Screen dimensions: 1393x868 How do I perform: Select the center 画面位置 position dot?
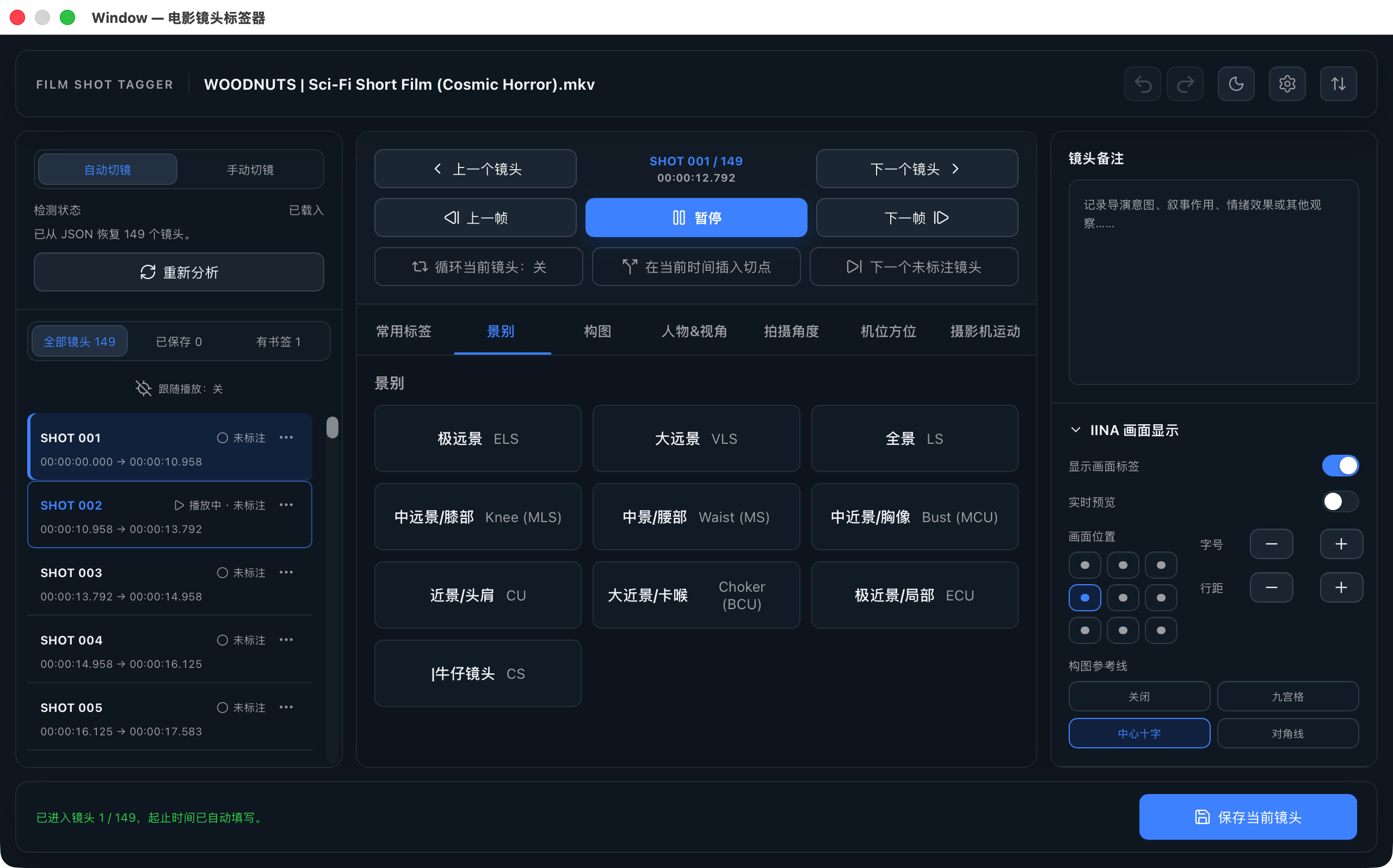coord(1123,598)
